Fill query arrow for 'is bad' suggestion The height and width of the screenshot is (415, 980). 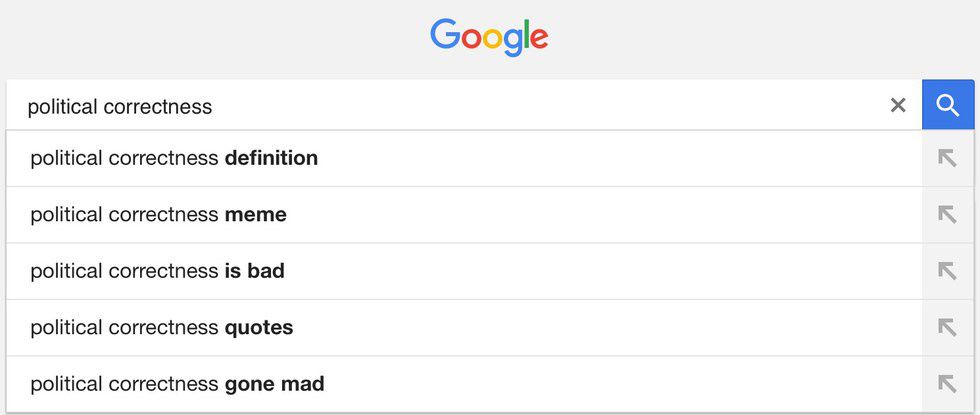coord(947,271)
